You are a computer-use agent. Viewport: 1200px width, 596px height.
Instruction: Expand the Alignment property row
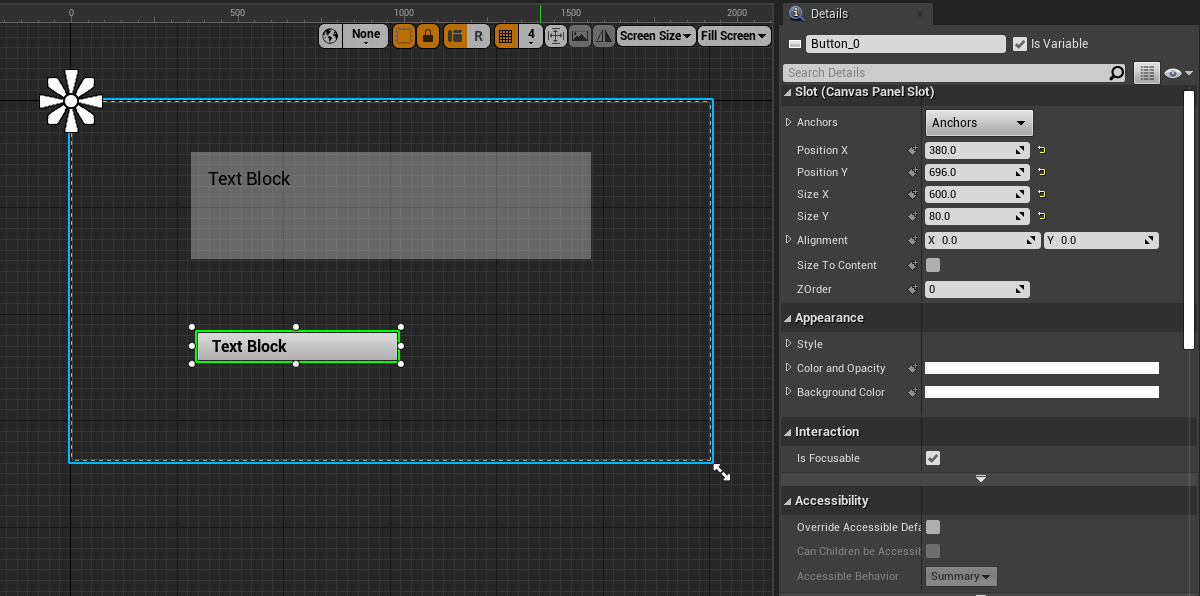(788, 240)
